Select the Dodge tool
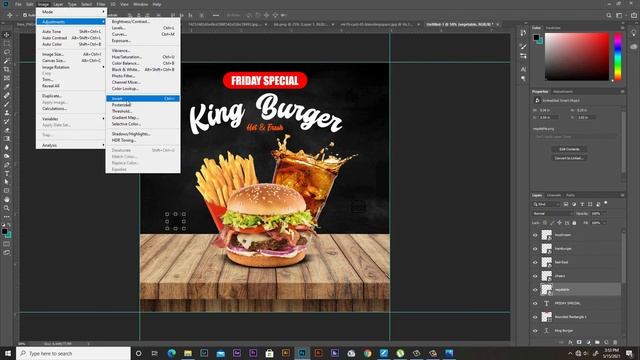 point(7,156)
